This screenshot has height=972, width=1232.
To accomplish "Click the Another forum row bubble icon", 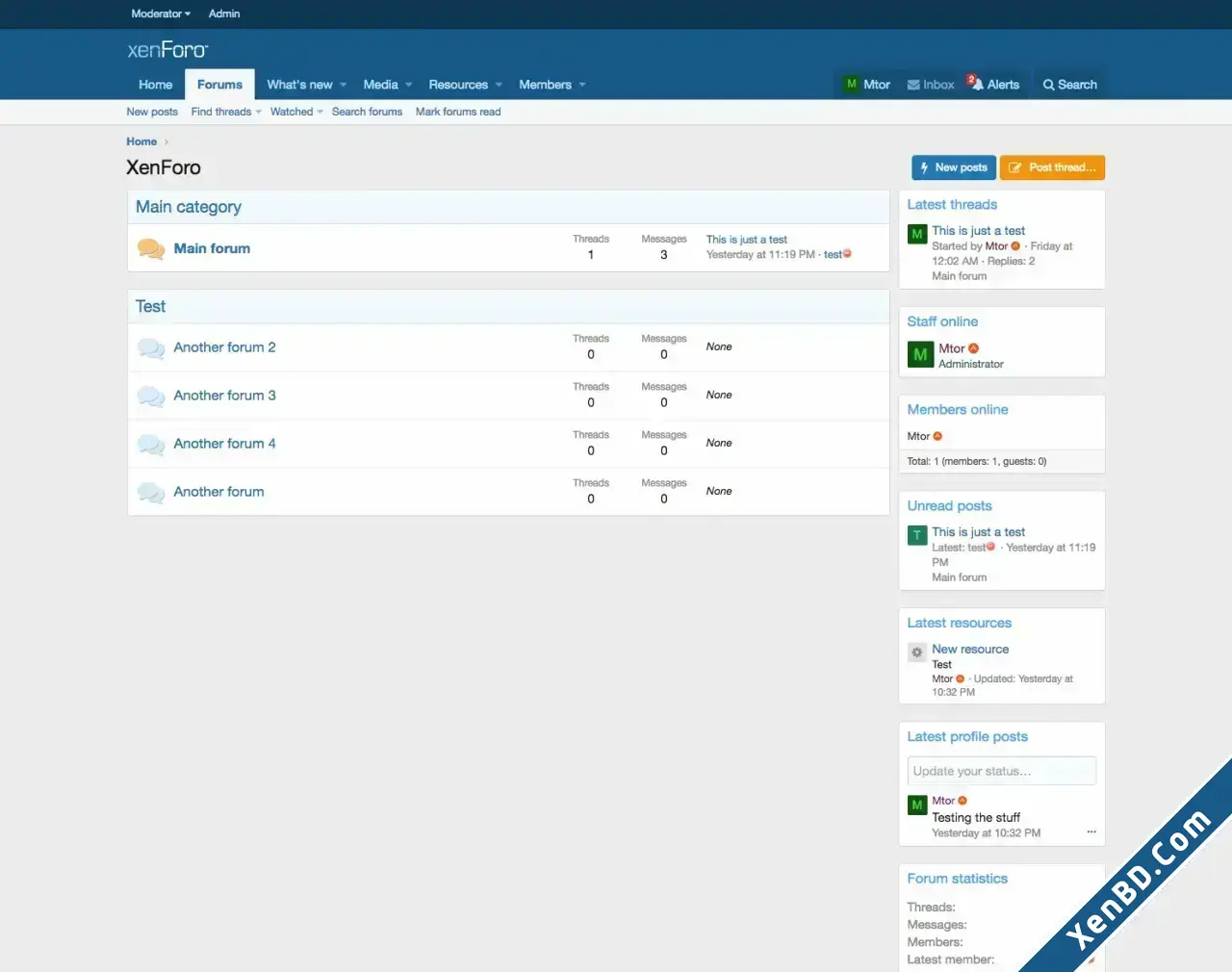I will (151, 493).
